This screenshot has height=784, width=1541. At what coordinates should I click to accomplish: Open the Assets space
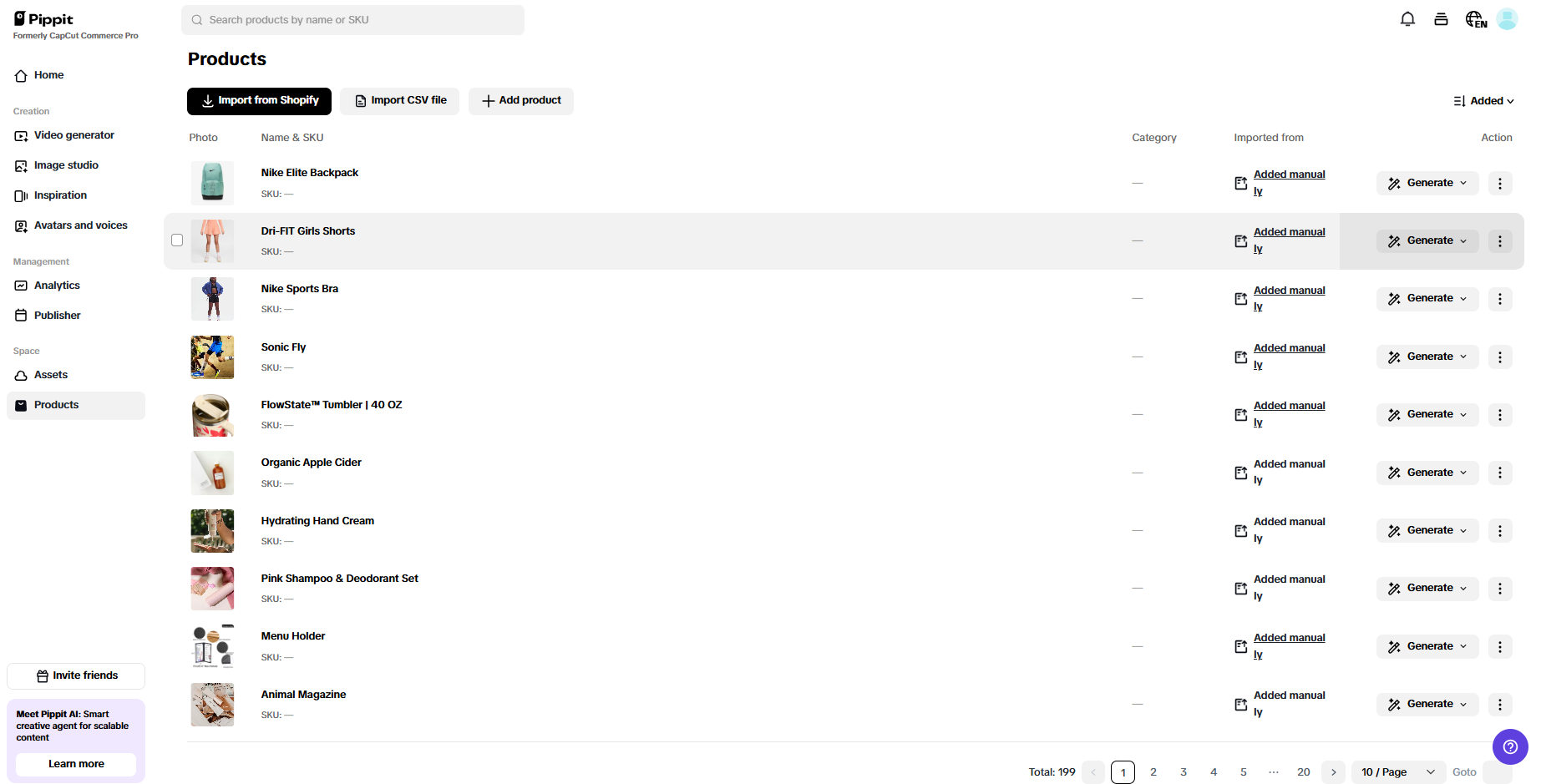click(x=50, y=375)
